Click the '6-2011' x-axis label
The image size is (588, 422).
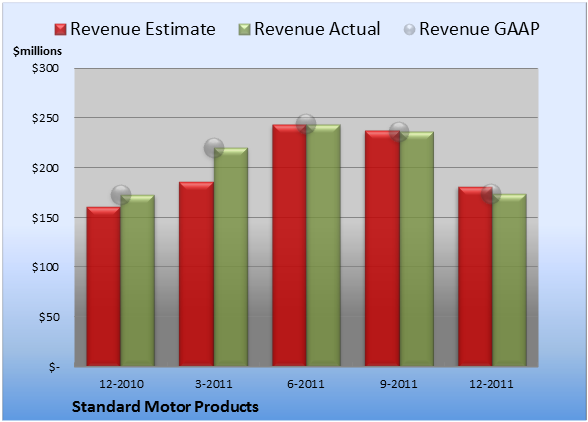[306, 384]
